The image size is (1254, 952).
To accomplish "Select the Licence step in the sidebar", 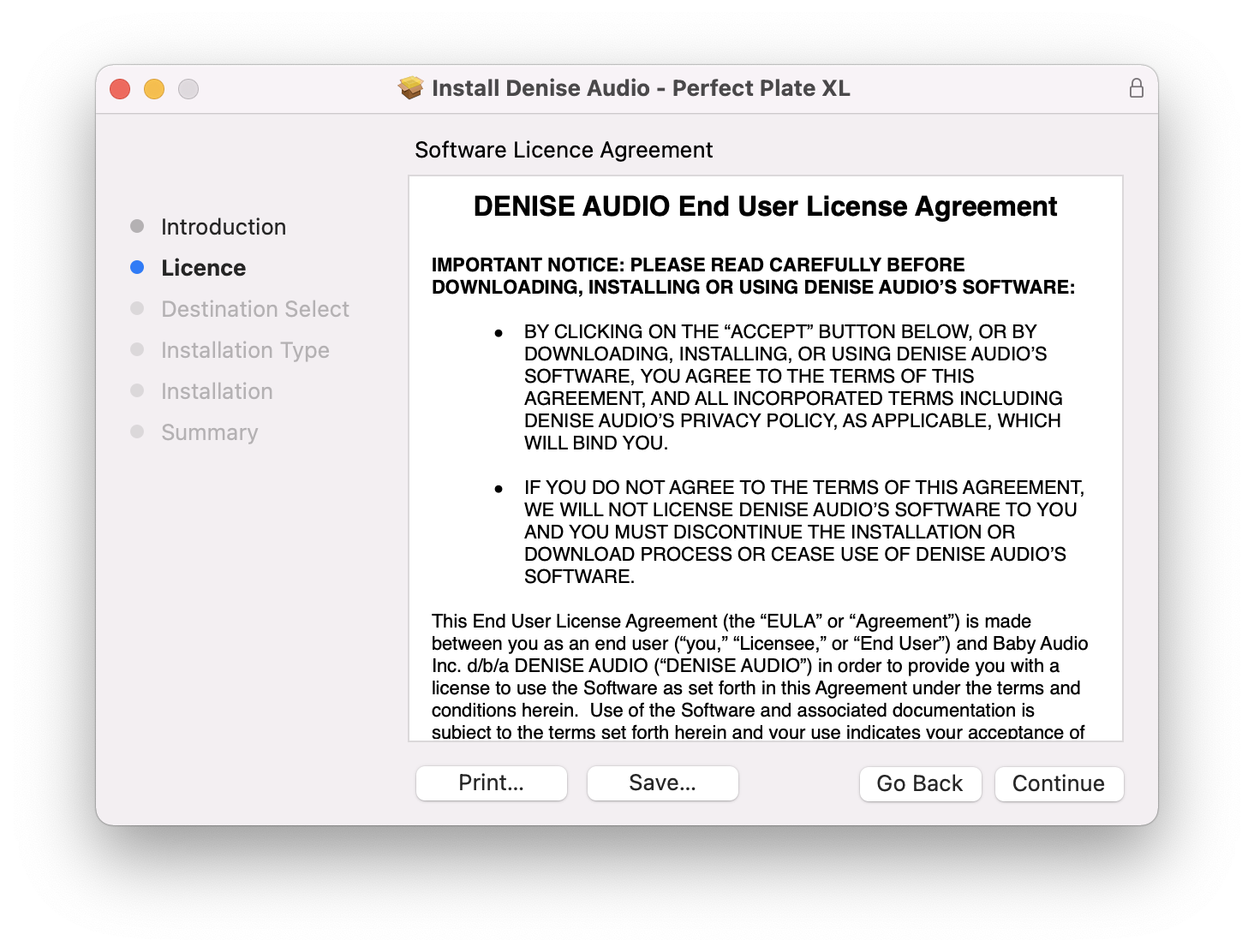I will tap(203, 268).
